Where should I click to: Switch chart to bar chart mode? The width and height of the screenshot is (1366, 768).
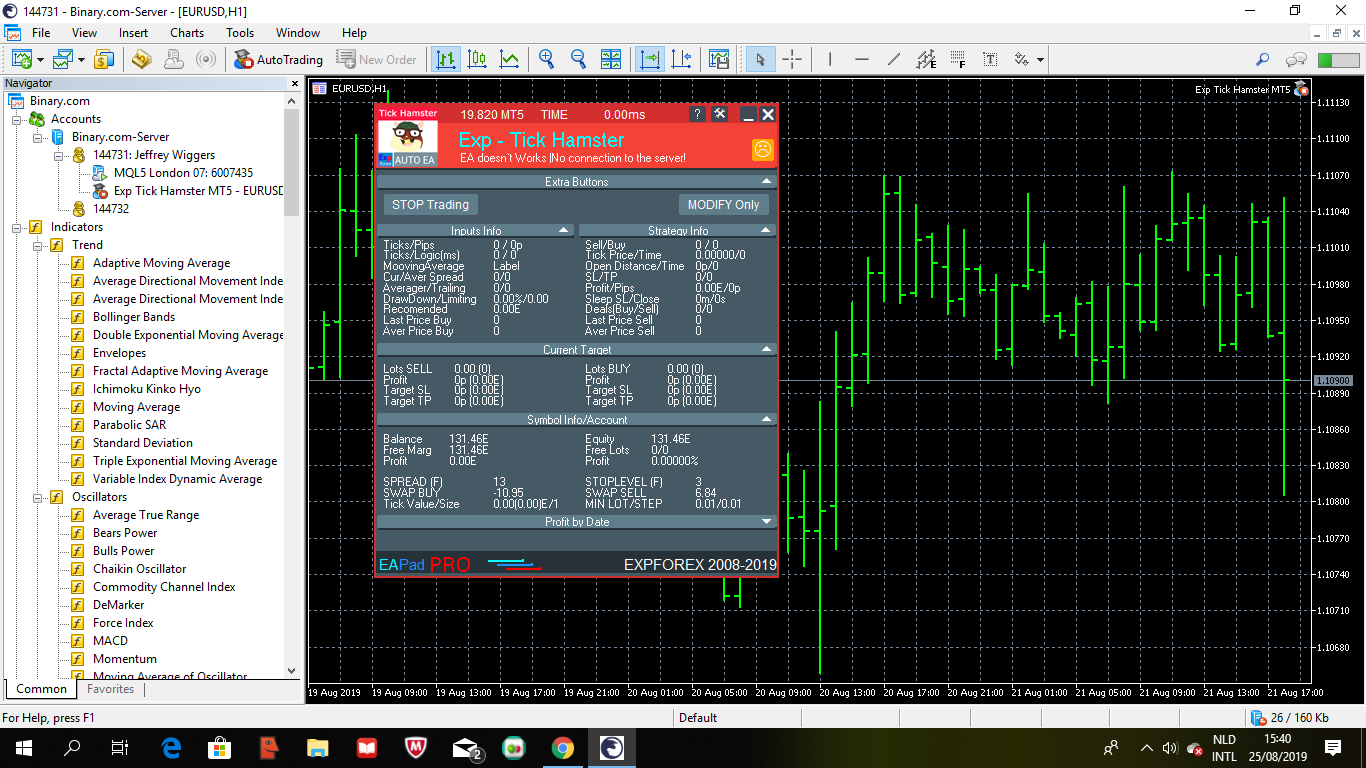click(x=446, y=59)
